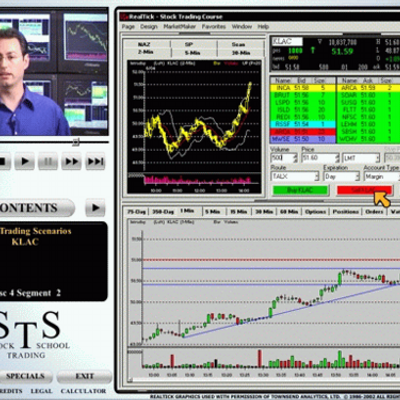The image size is (400, 400).
Task: Open the Design menu
Action: pos(149,26)
